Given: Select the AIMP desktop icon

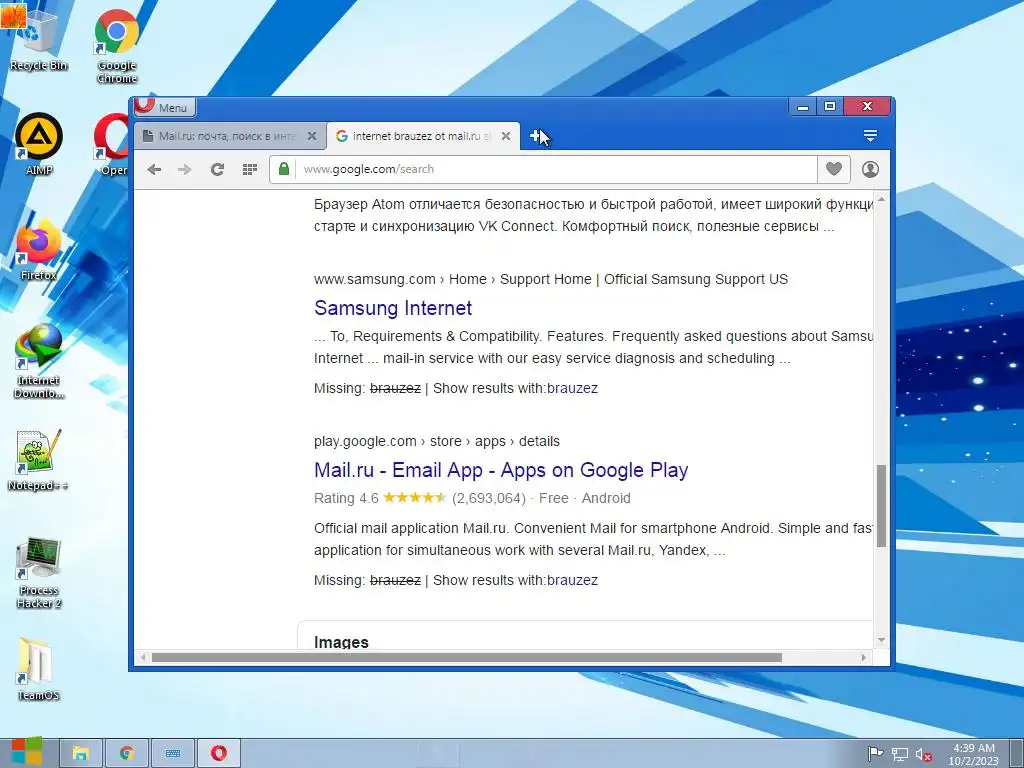Looking at the screenshot, I should click(x=39, y=144).
